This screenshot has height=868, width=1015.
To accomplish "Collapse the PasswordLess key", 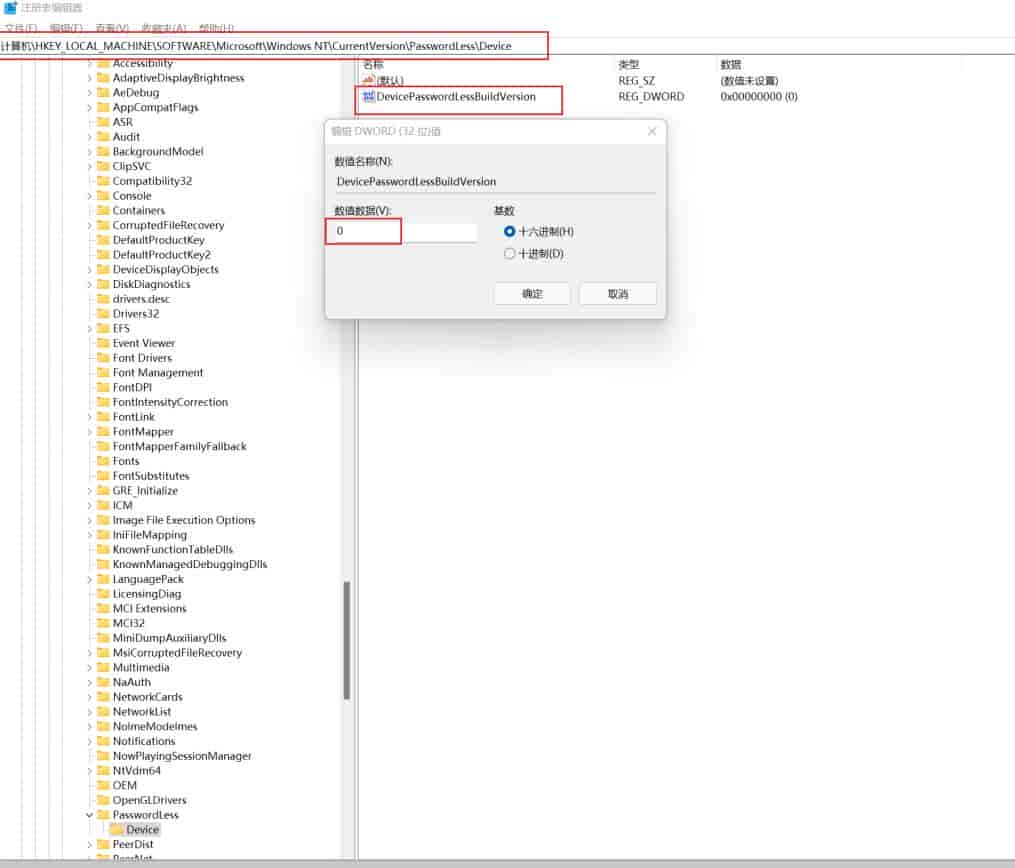I will [x=89, y=815].
